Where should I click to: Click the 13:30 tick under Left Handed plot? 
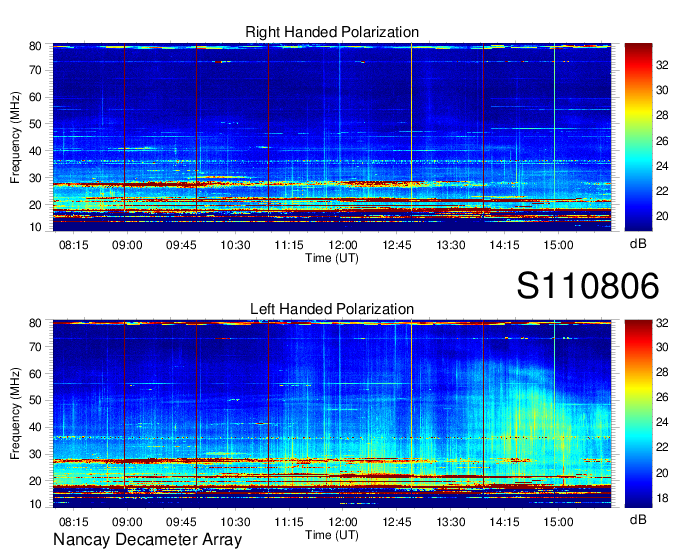point(451,522)
